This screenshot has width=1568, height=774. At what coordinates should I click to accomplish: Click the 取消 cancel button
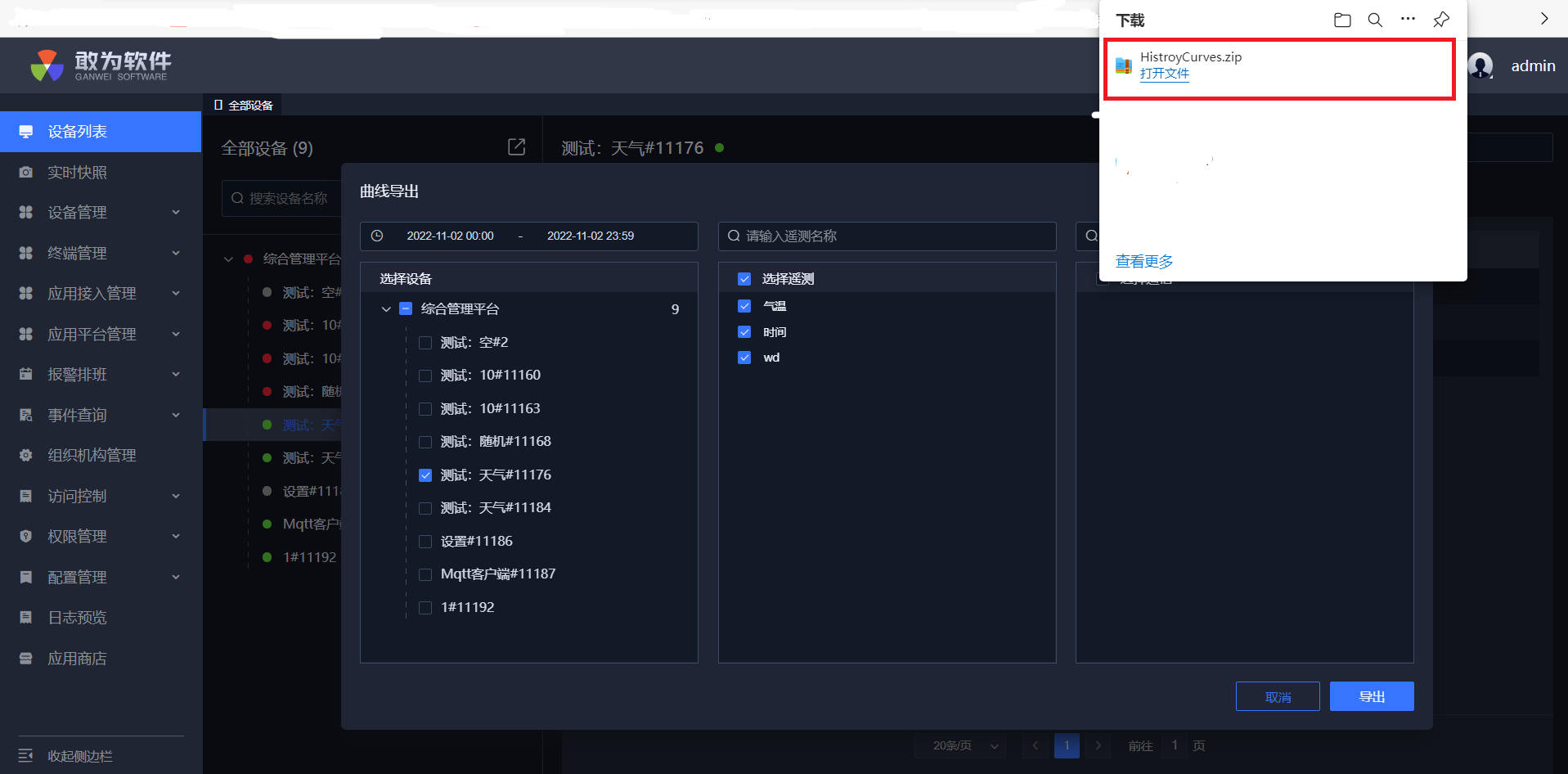(x=1278, y=697)
